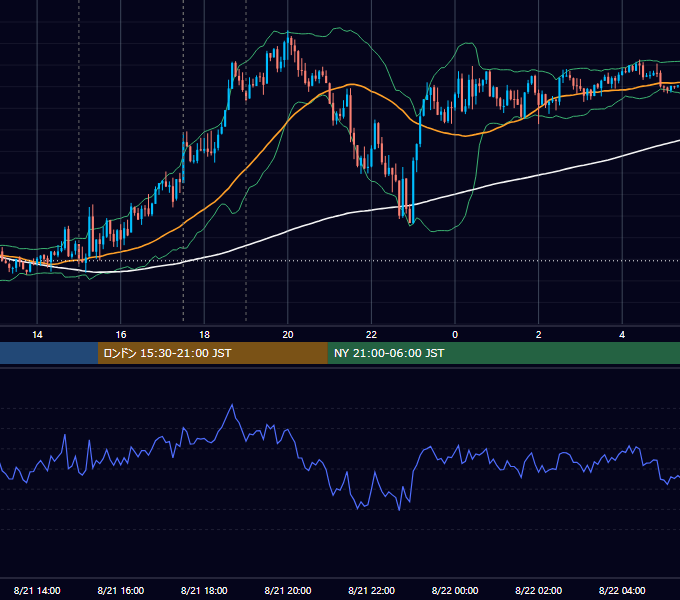This screenshot has width=680, height=600.
Task: Click the 8/21 22:00 timestamp label
Action: coord(372,590)
